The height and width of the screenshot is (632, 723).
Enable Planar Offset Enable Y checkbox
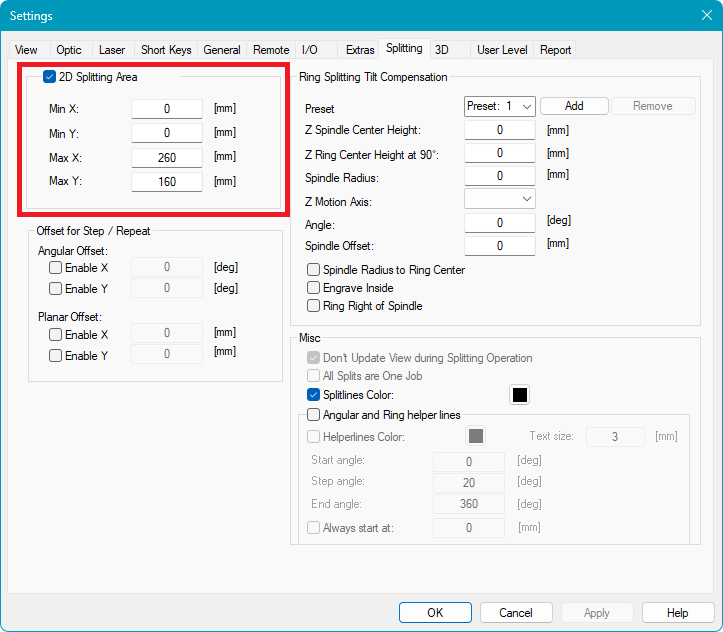pyautogui.click(x=55, y=355)
